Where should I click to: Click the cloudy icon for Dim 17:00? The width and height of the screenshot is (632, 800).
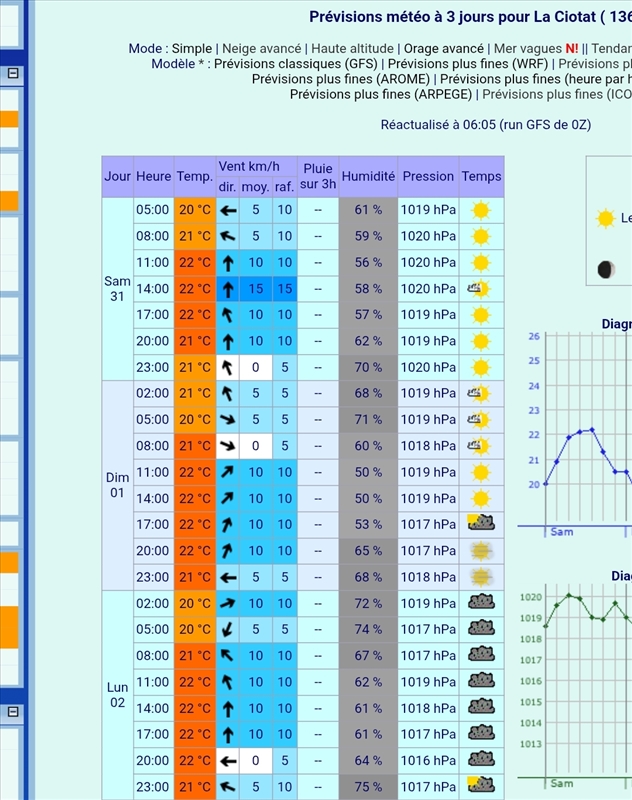tap(481, 522)
